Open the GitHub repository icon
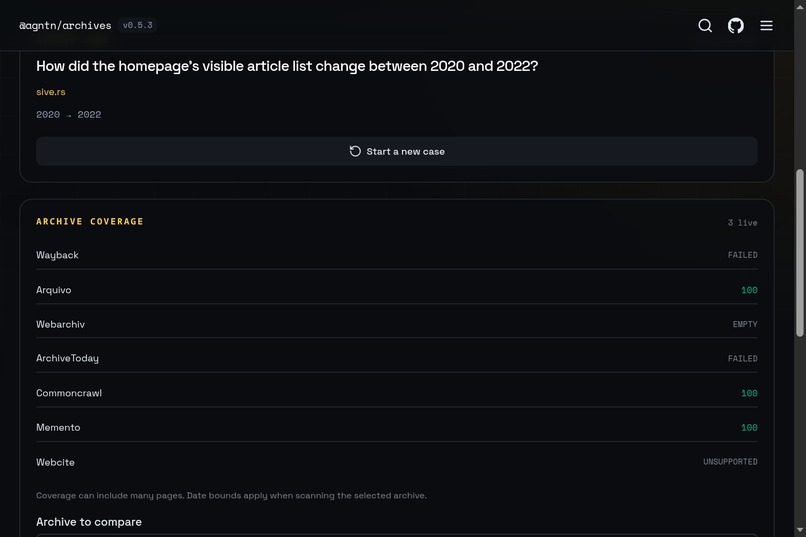 click(736, 25)
